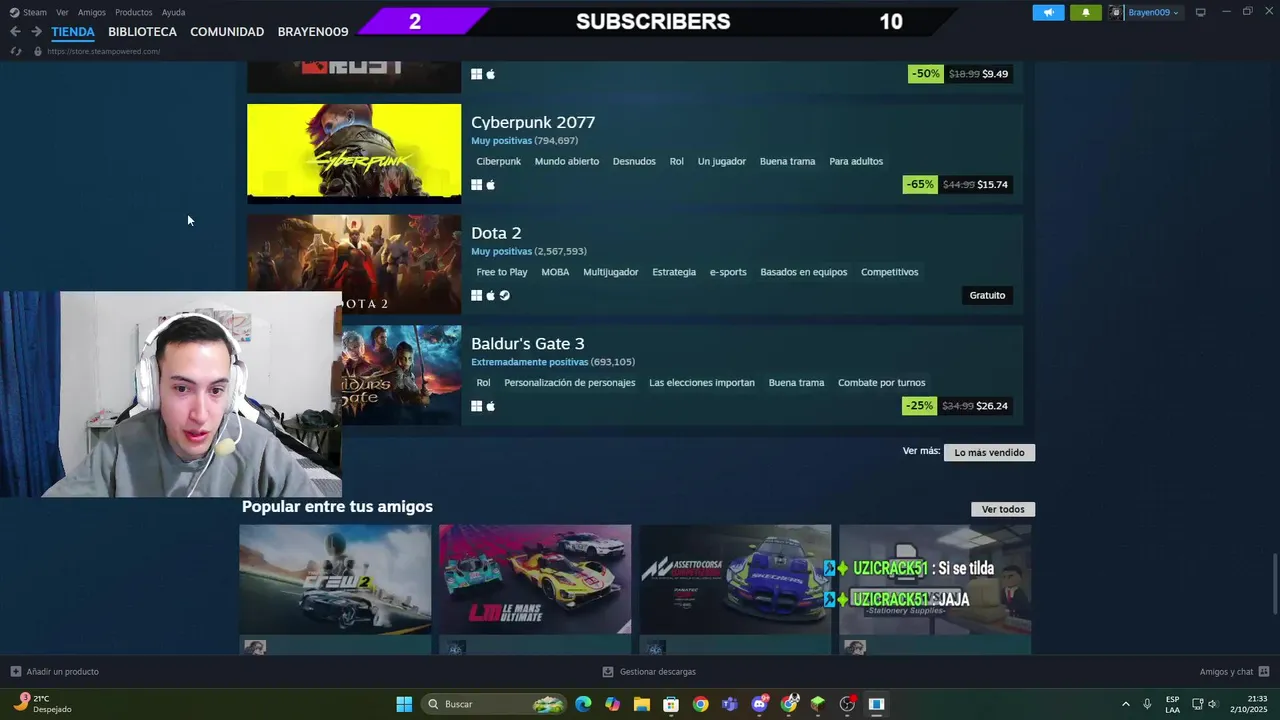Open the Dota 2 game title
The width and height of the screenshot is (1280, 720).
click(x=496, y=233)
